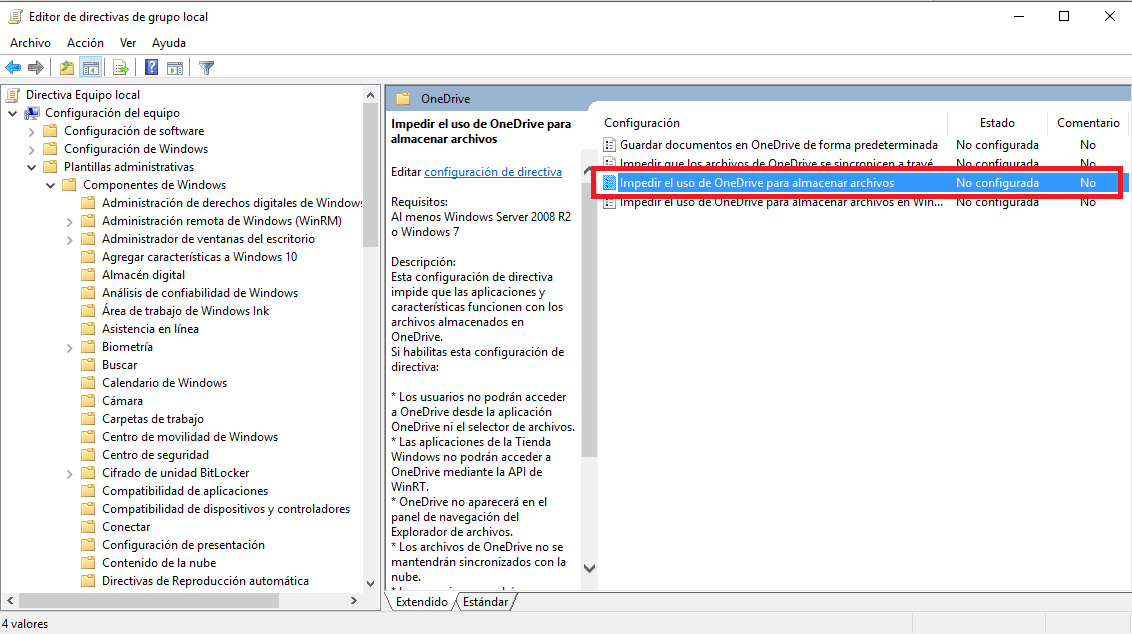Image resolution: width=1132 pixels, height=634 pixels.
Task: Collapse the Configuración del equipo node
Action: [x=12, y=113]
